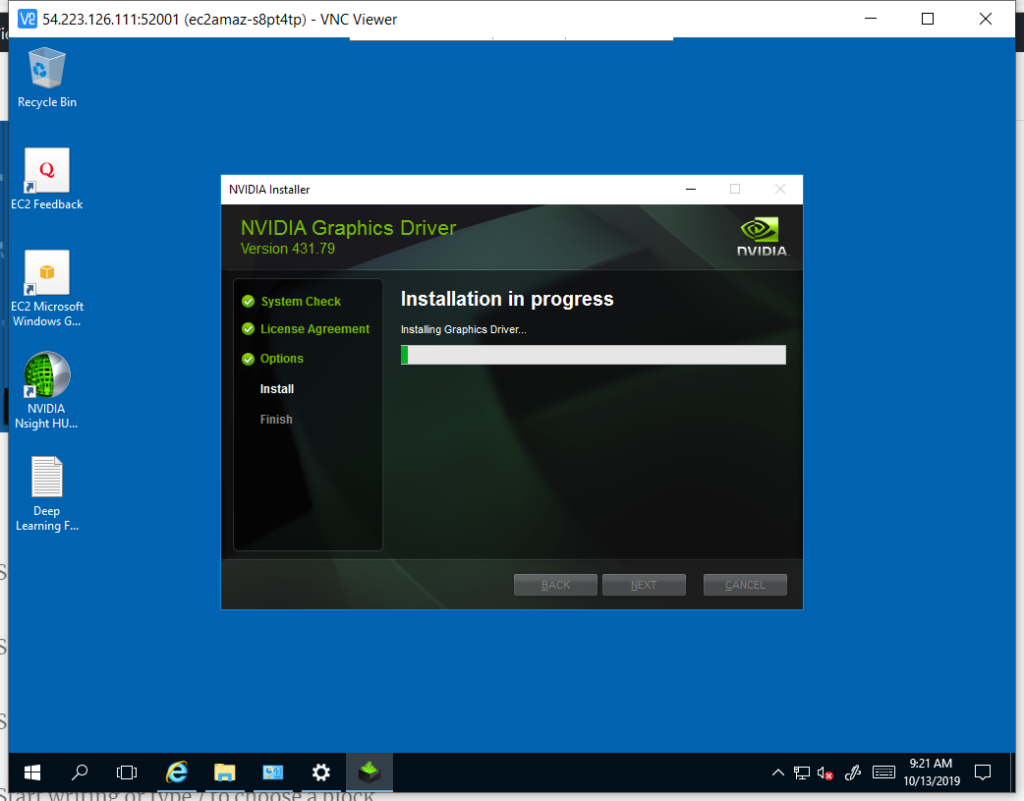Open the Action Center notifications

[x=983, y=772]
